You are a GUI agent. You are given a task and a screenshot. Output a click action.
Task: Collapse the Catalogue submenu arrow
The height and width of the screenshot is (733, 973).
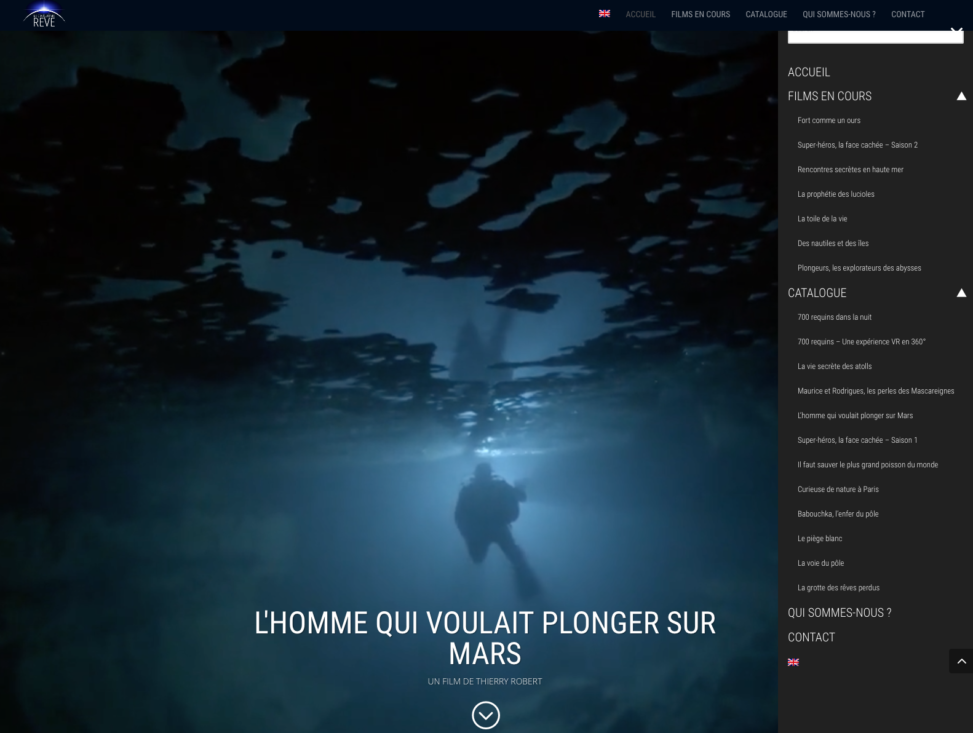click(x=961, y=293)
